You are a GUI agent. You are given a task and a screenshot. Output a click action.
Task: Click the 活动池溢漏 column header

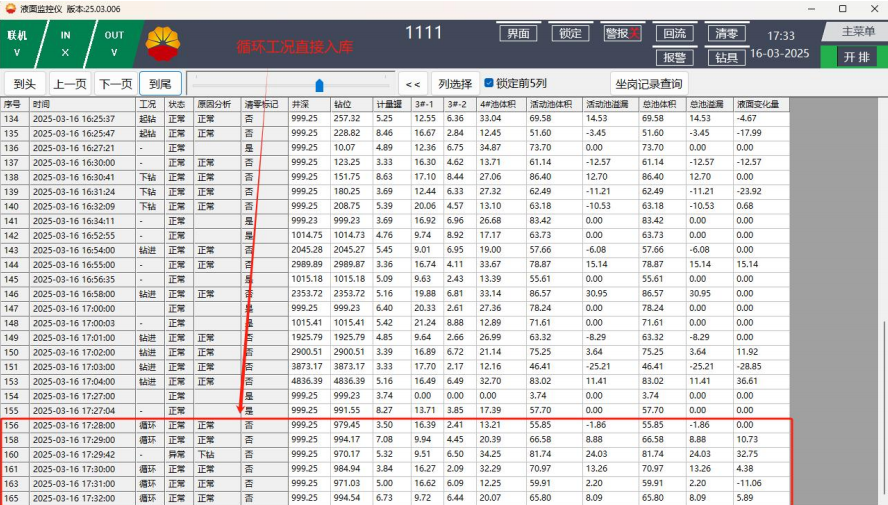click(x=610, y=104)
